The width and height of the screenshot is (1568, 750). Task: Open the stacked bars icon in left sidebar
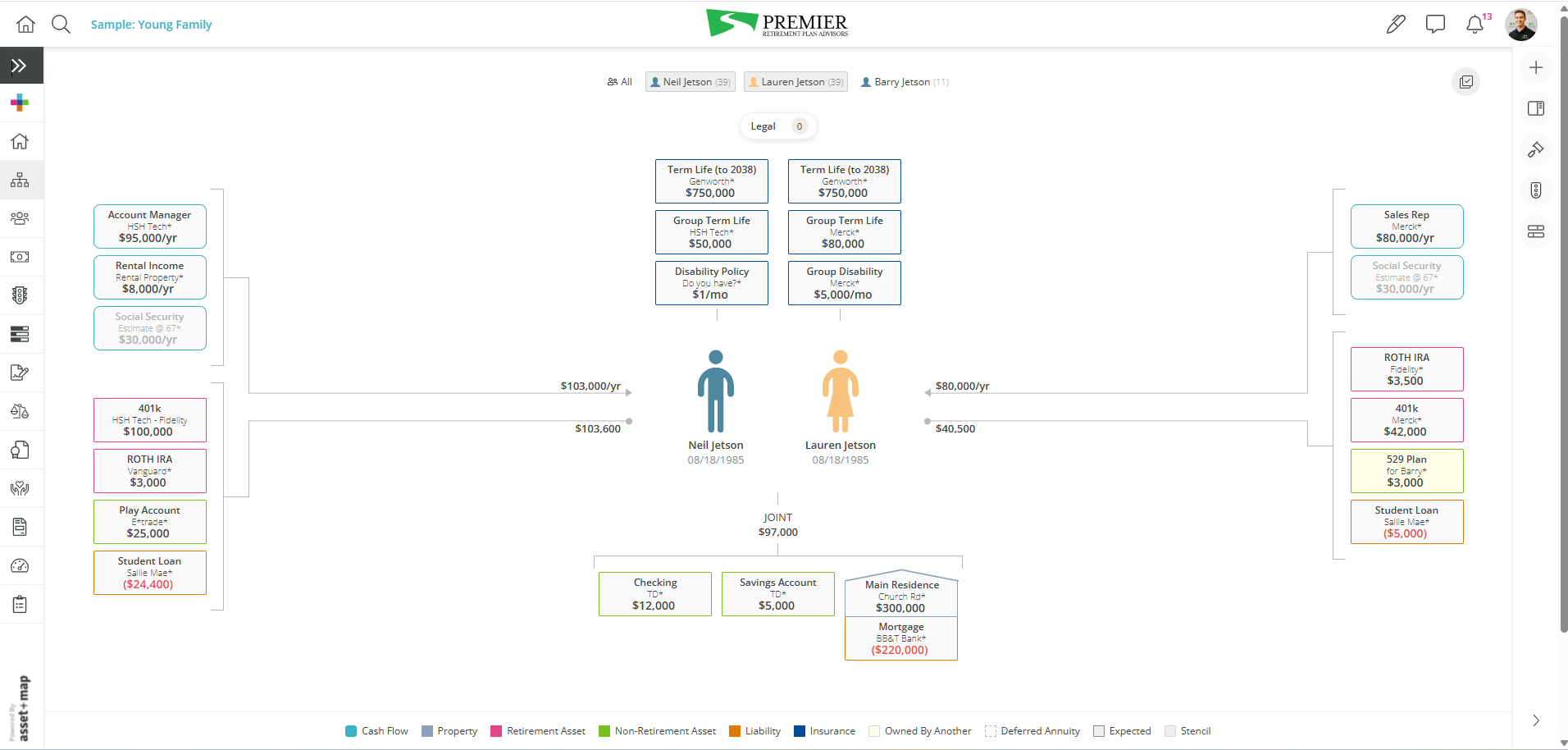pyautogui.click(x=20, y=334)
